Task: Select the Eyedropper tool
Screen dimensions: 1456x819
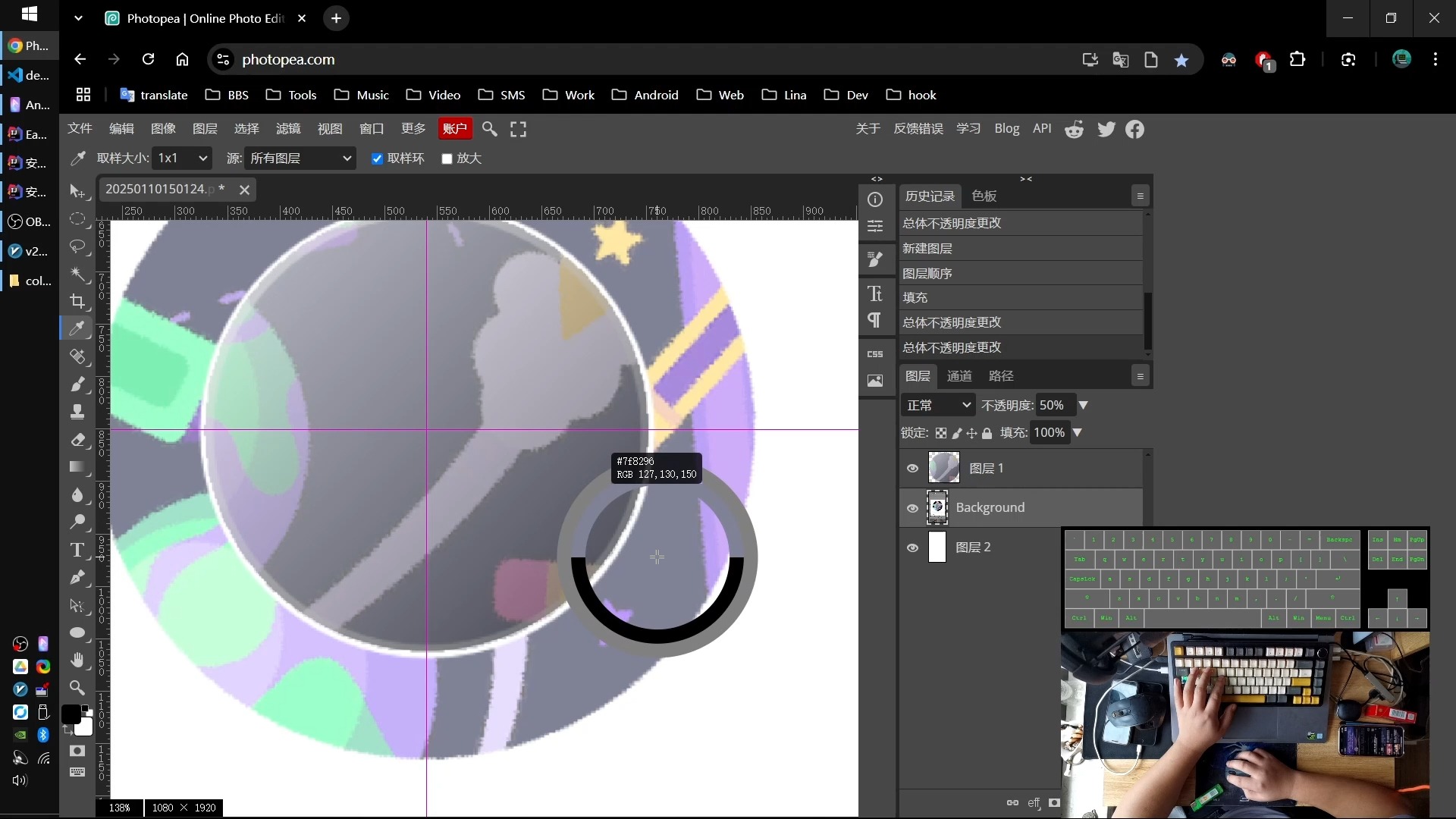Action: pos(77,328)
